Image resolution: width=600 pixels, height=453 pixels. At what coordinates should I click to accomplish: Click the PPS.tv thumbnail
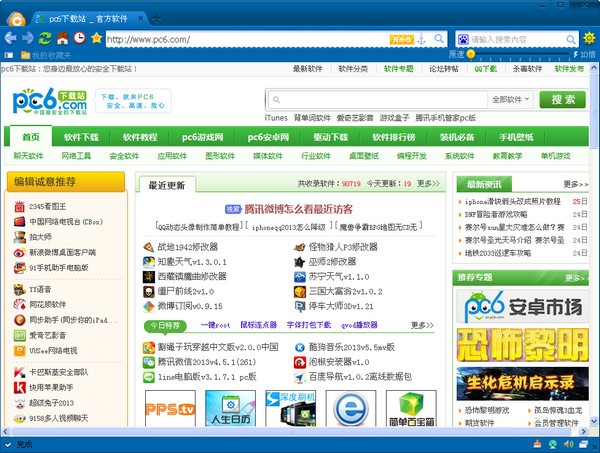point(170,408)
